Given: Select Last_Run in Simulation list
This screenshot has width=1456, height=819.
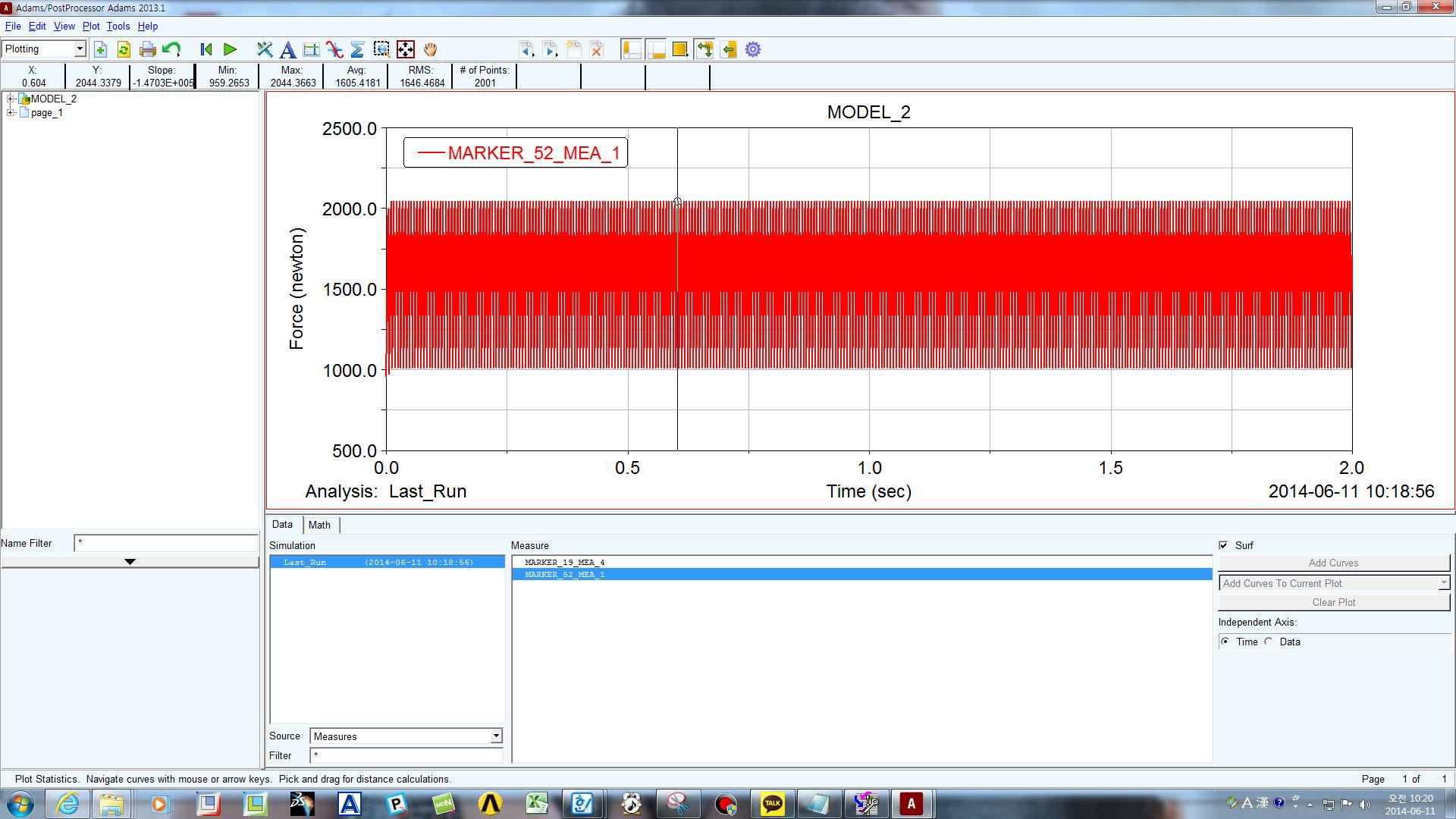Looking at the screenshot, I should (x=388, y=562).
